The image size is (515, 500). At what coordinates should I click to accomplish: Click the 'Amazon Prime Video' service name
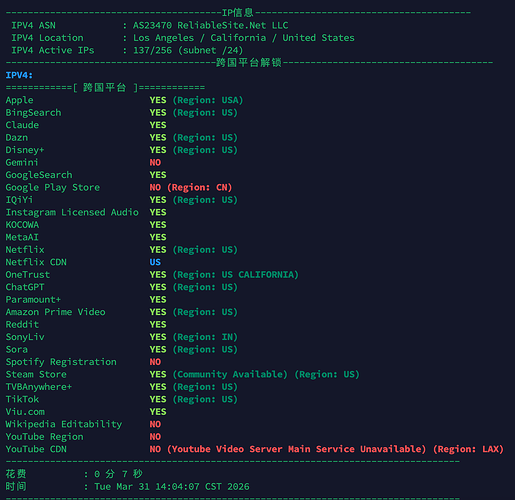coord(55,312)
